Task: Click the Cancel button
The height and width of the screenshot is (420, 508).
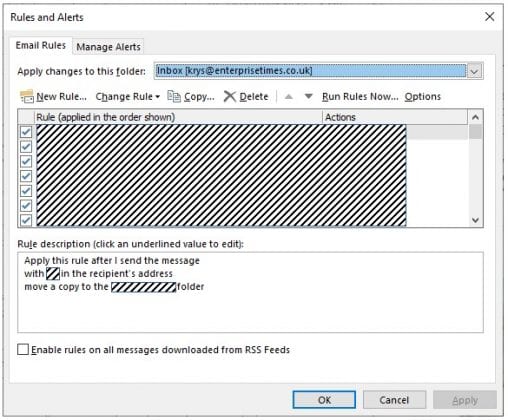Action: point(394,400)
